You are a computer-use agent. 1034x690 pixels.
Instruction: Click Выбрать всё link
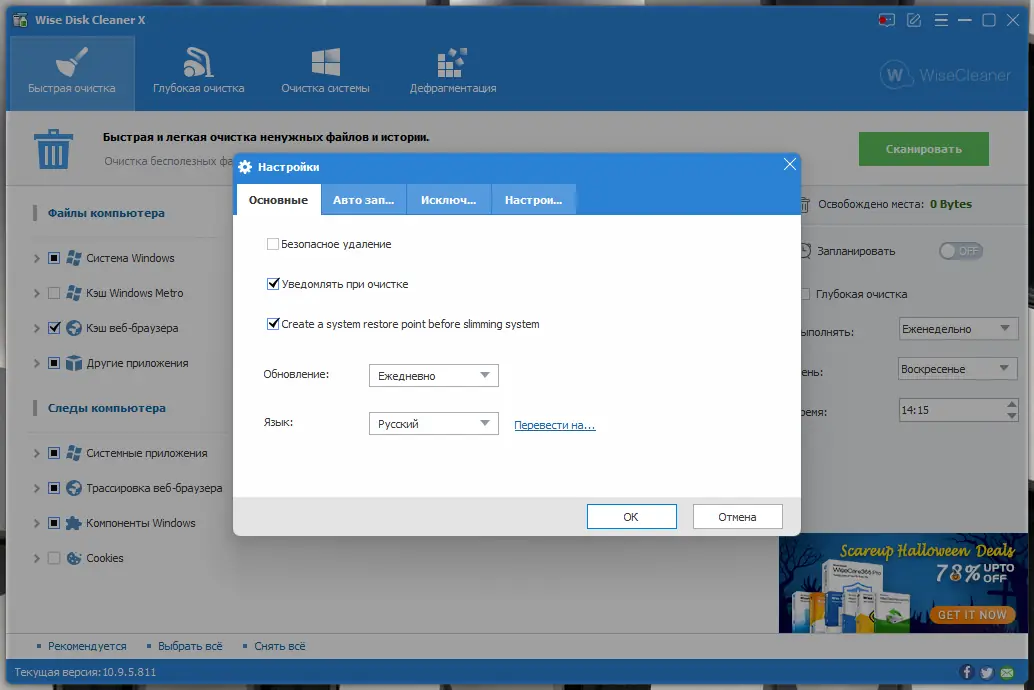point(190,646)
